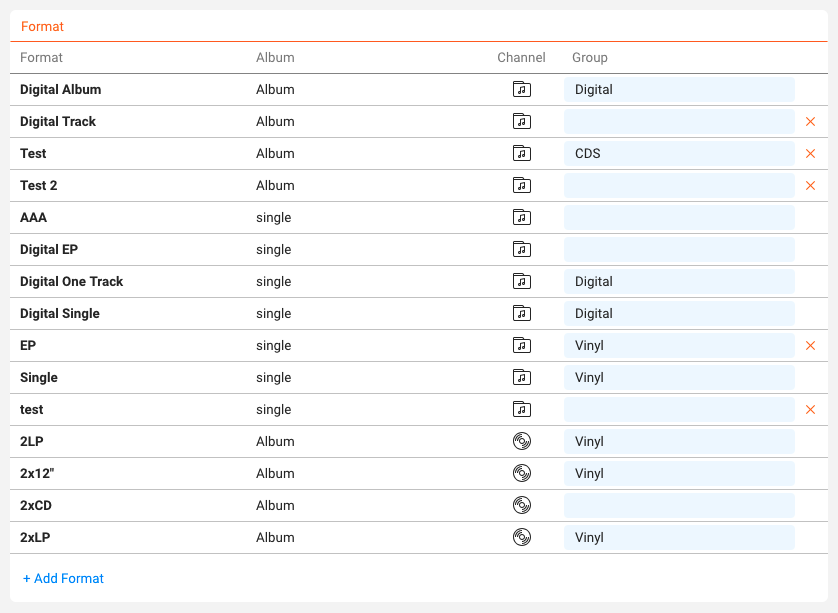Click the Format section title in orange

[42, 26]
